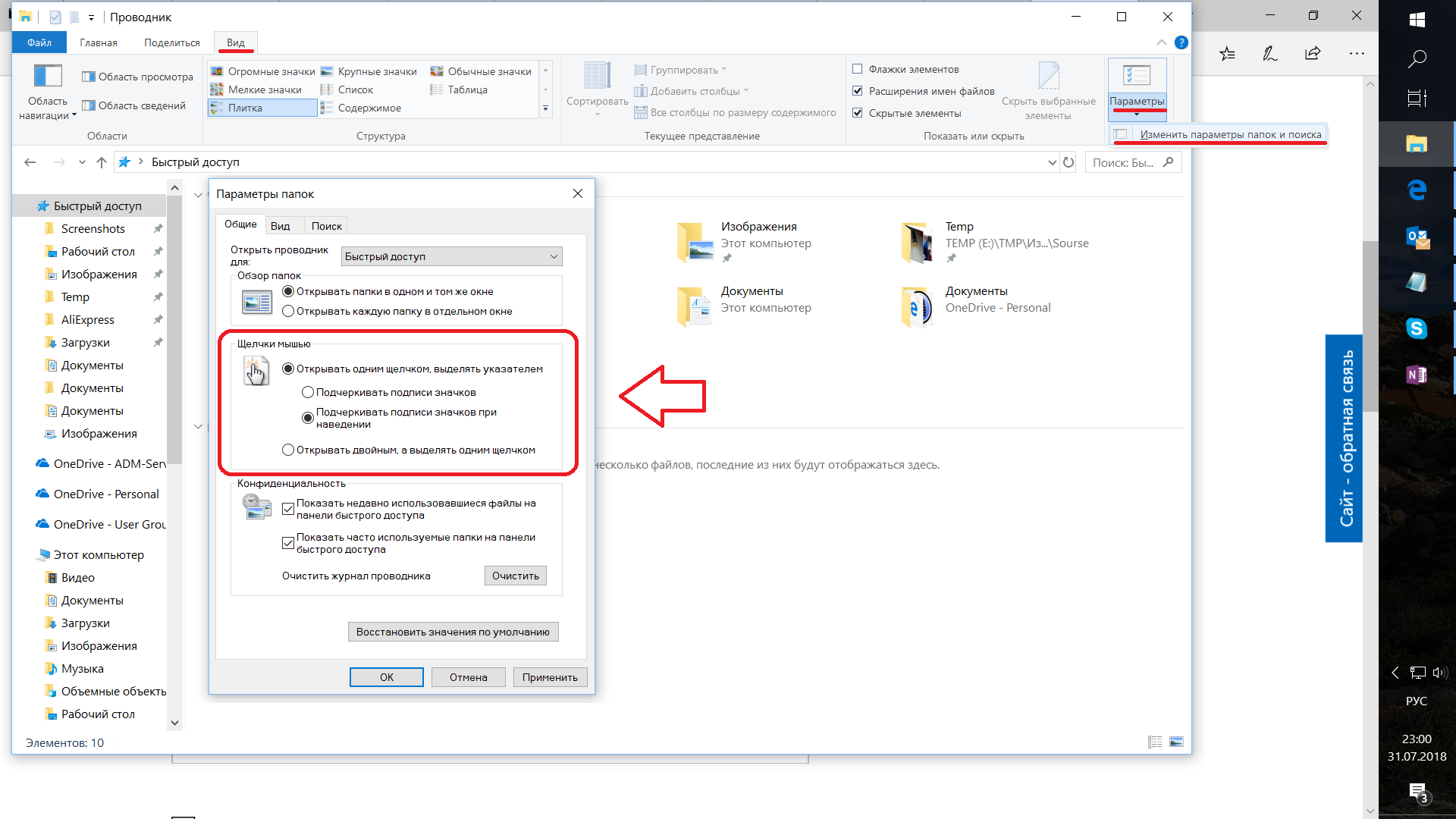Toggle Расширения имен файлов checkbox

click(x=858, y=91)
